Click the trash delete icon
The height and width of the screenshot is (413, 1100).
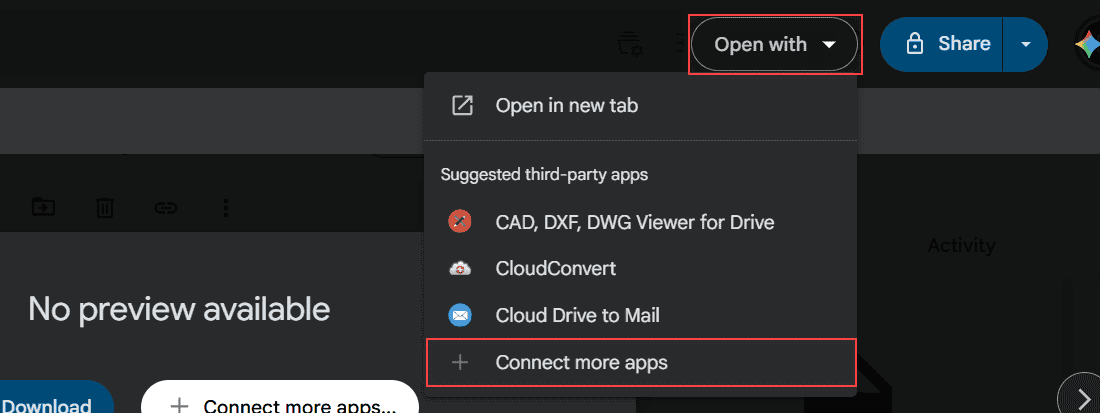point(105,208)
